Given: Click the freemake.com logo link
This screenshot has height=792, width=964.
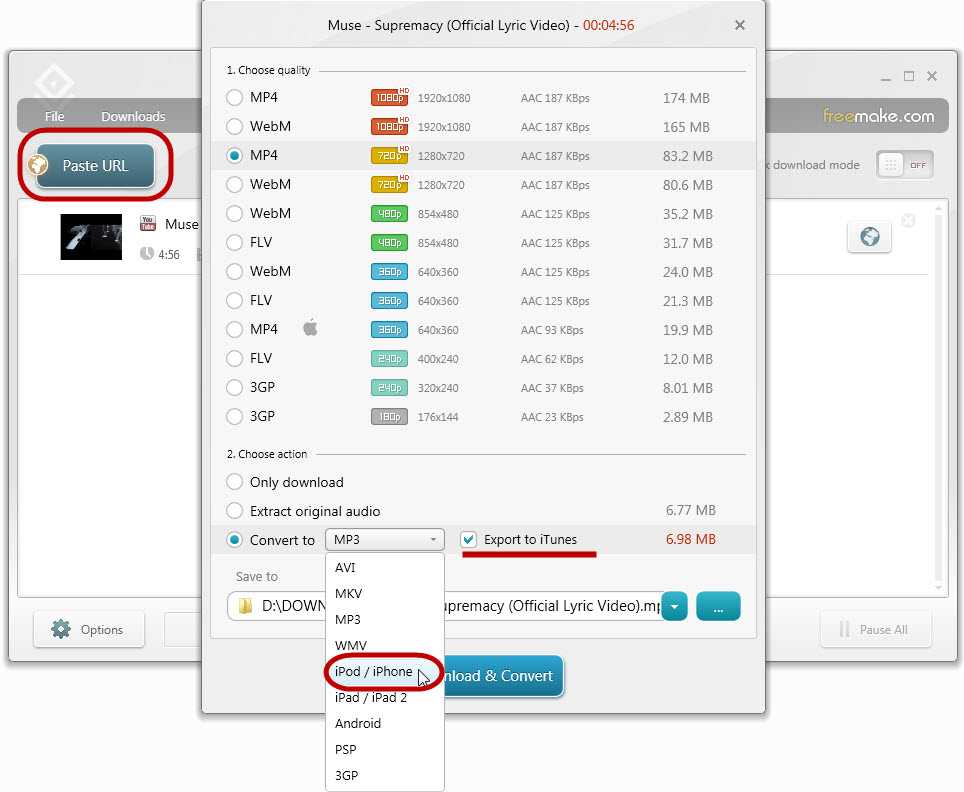Looking at the screenshot, I should point(878,116).
